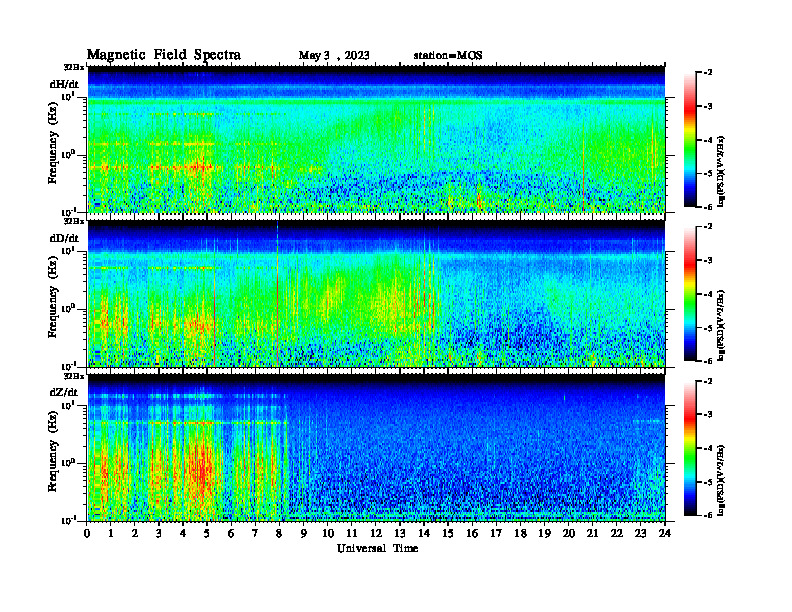
Task: Click the hour "24" tick label
Action: tap(665, 533)
